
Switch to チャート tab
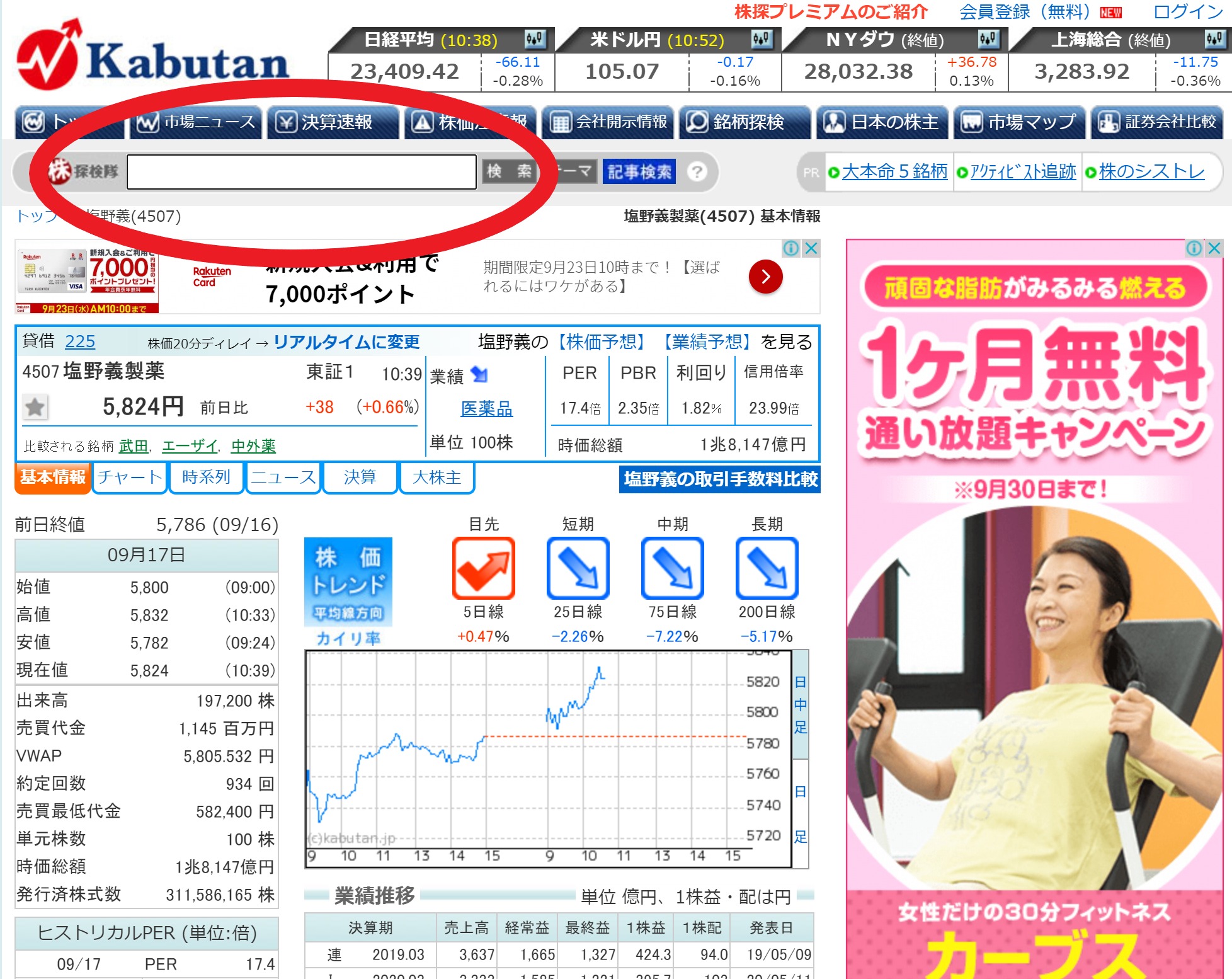pos(130,478)
